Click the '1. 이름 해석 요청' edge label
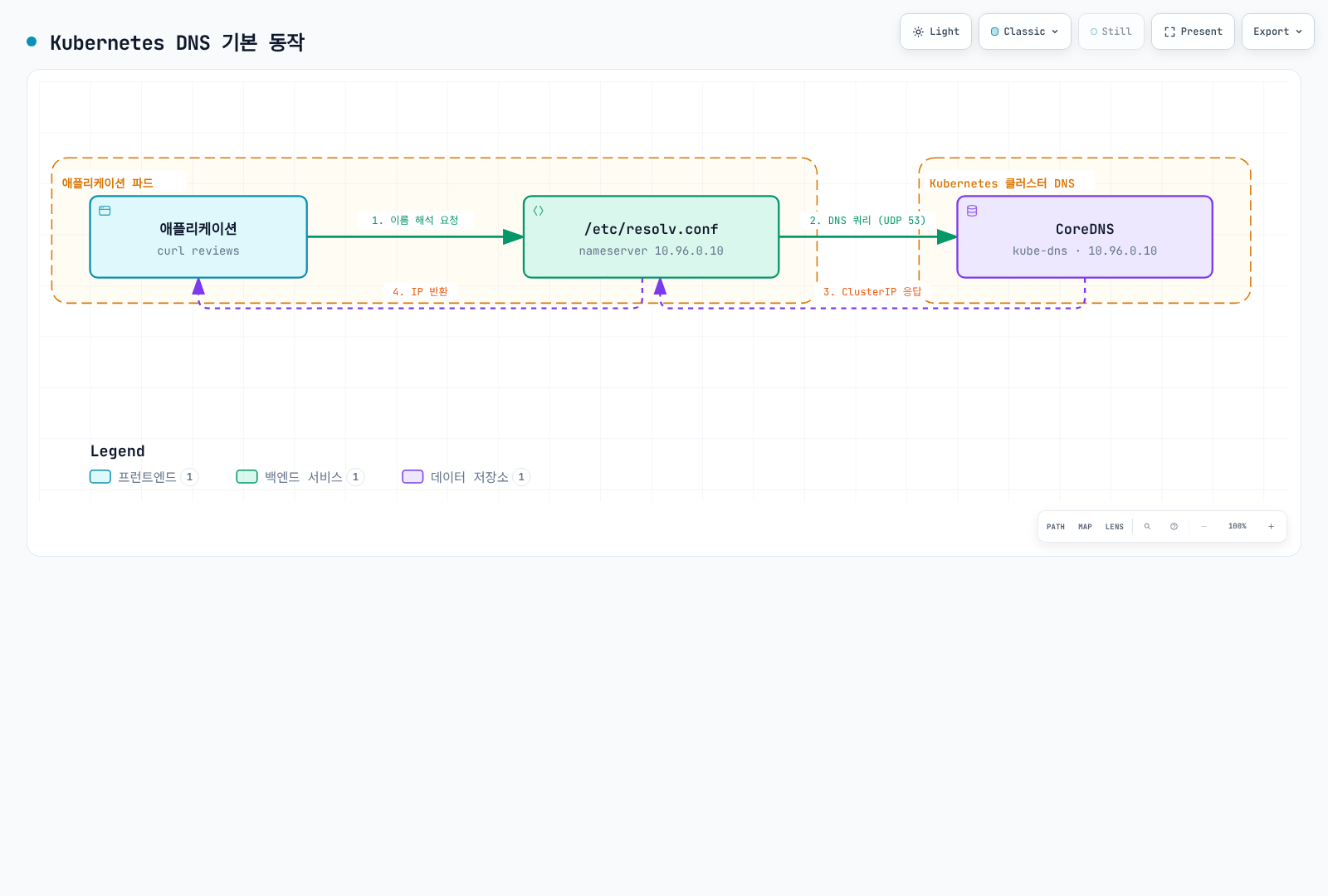The width and height of the screenshot is (1328, 896). (x=415, y=221)
